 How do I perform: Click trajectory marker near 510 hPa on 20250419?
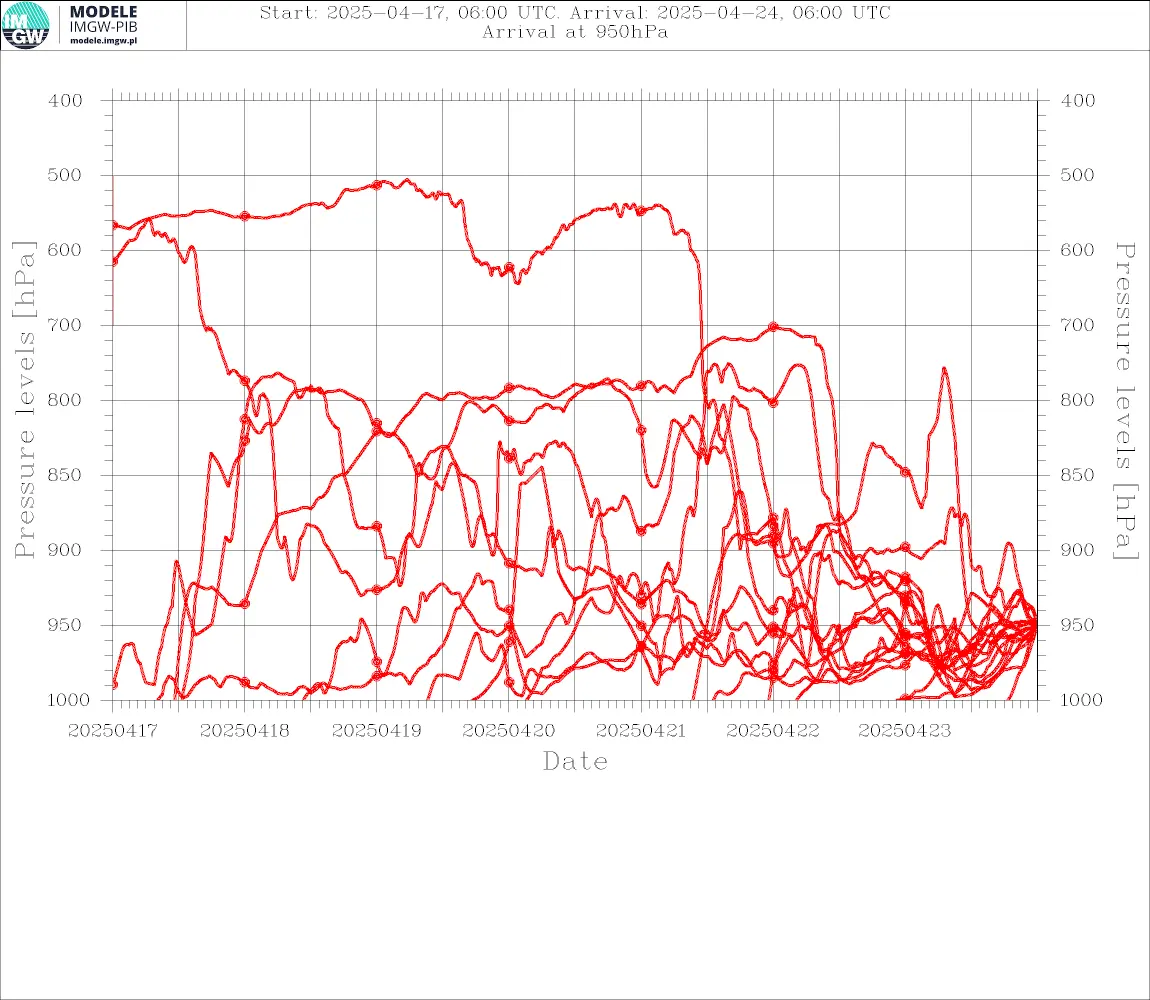377,185
